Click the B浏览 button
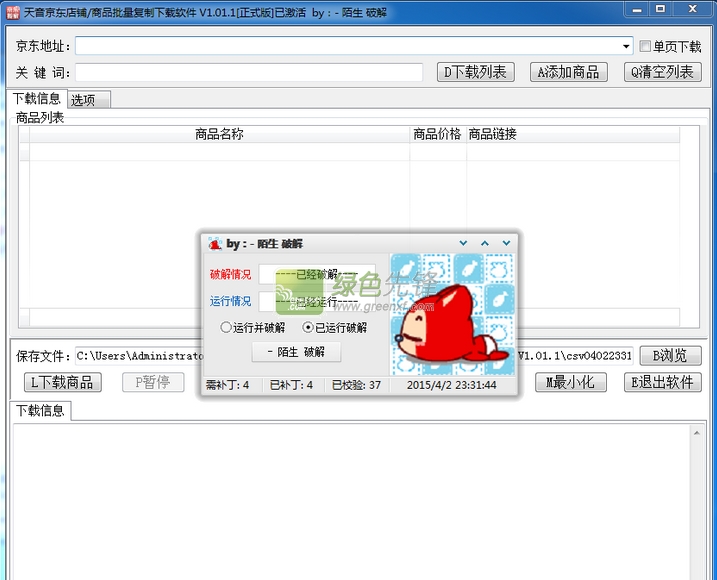Screen dimensions: 717x580 click(670, 355)
